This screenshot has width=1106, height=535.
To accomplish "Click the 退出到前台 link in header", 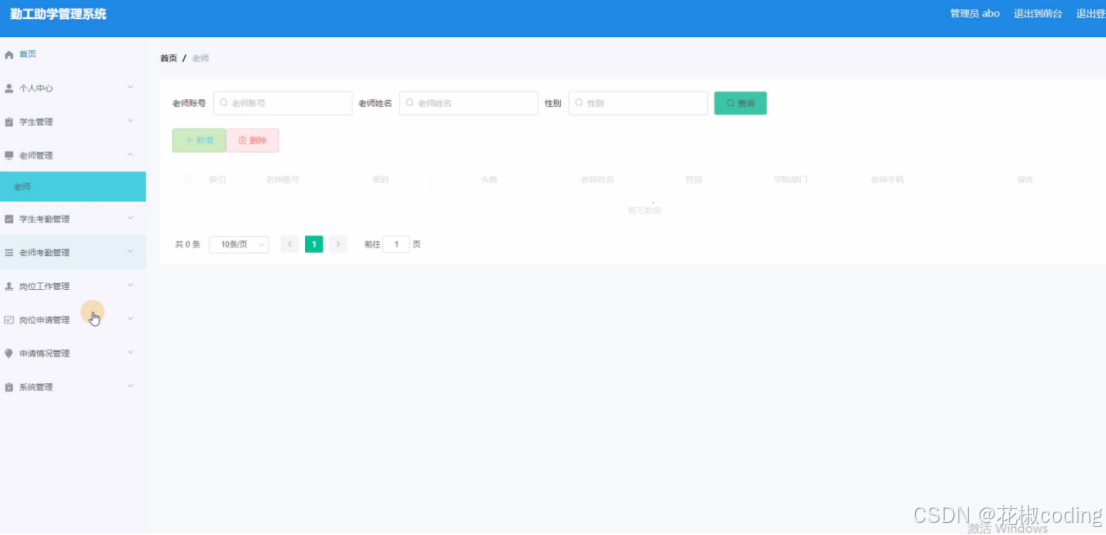I will [x=1038, y=14].
